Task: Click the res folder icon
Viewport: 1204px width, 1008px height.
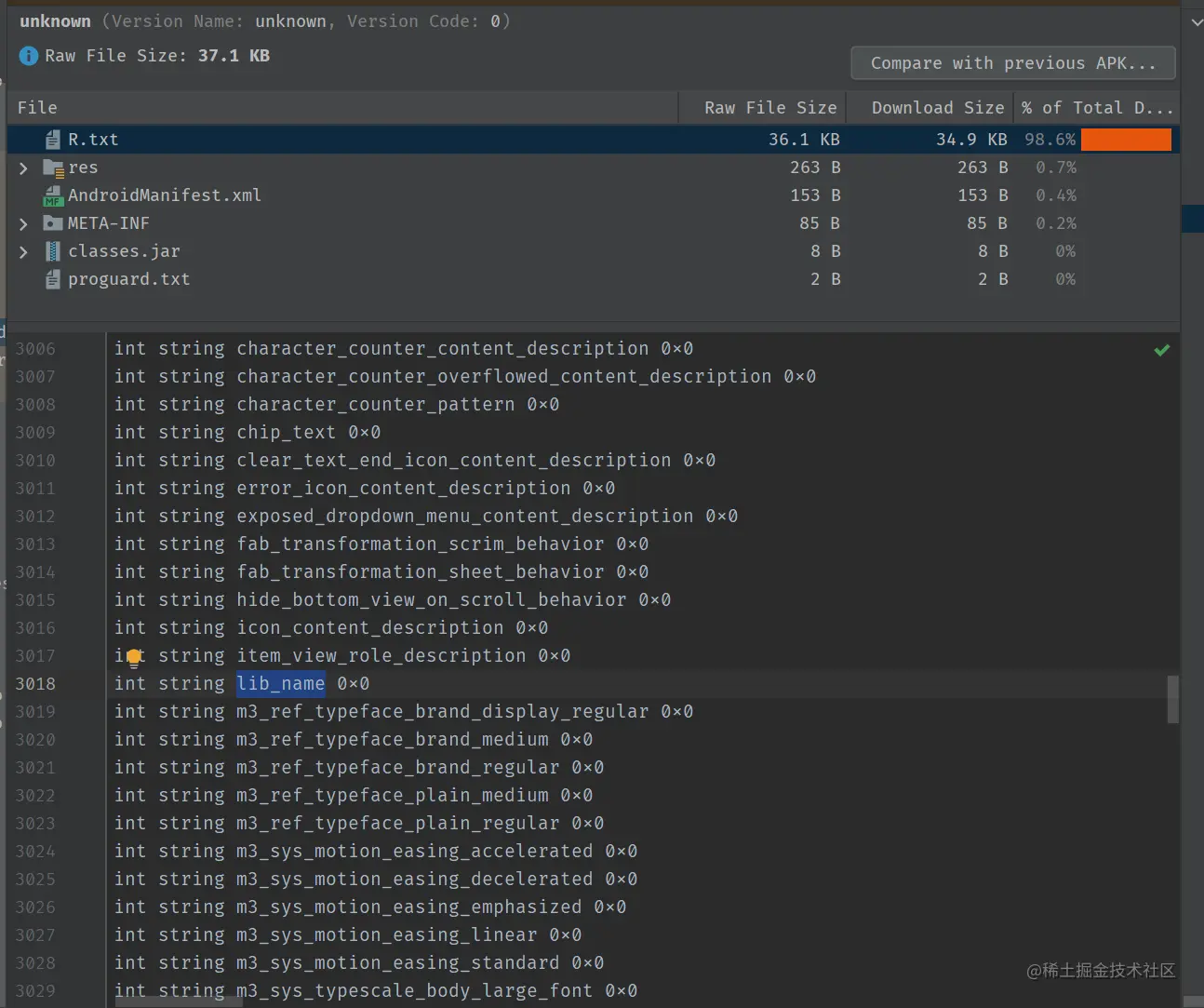Action: 53,168
